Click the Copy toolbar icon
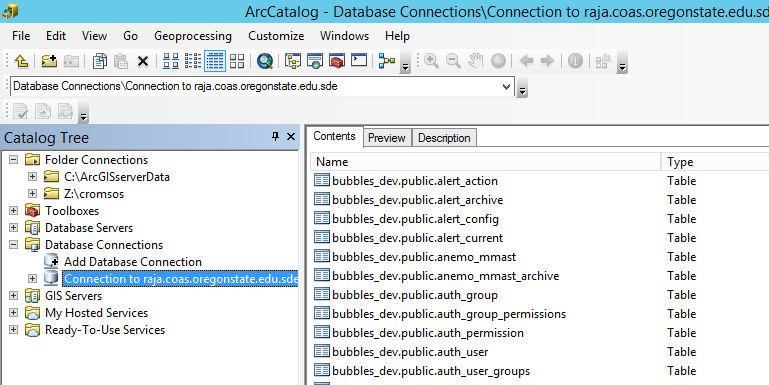 pos(100,61)
